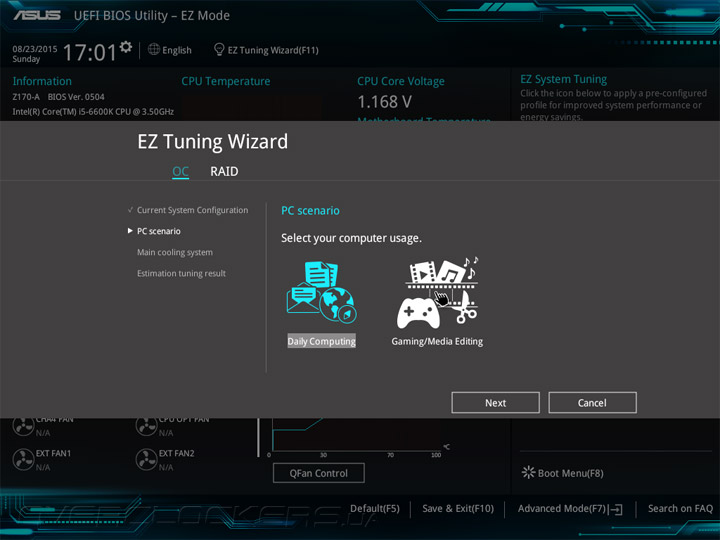720x540 pixels.
Task: Go to Main cooling system step
Action: click(x=174, y=252)
